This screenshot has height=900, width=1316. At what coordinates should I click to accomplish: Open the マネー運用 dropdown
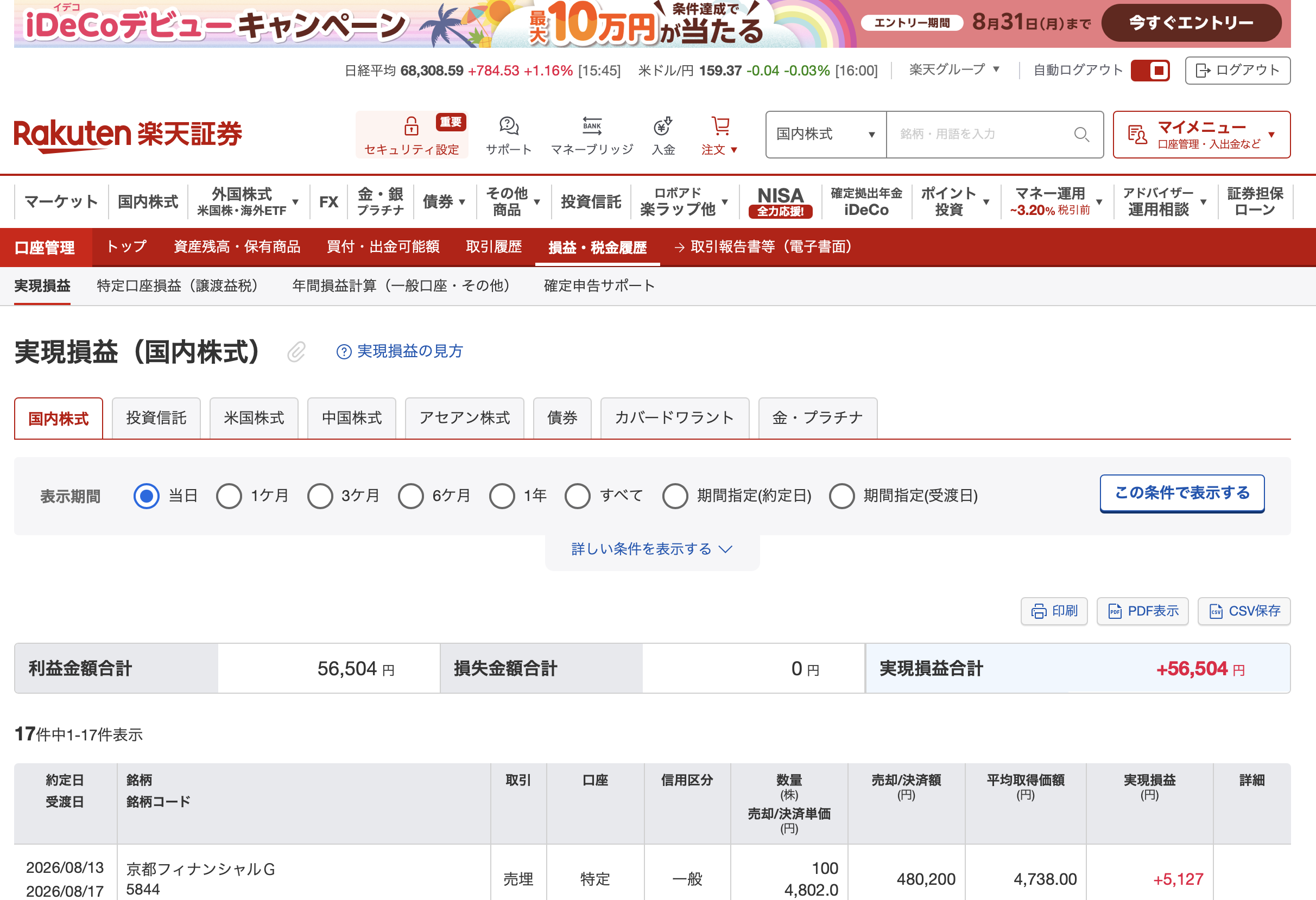1056,201
